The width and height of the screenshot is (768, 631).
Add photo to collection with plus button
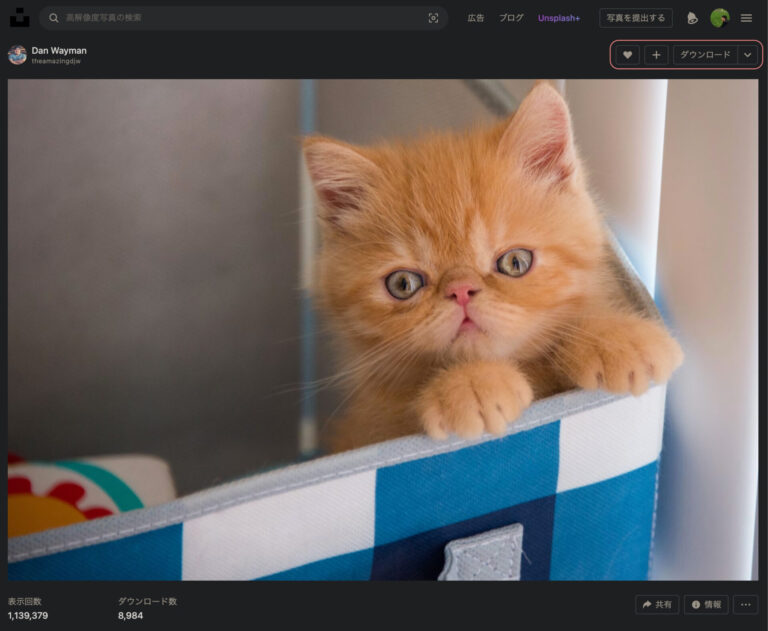(656, 55)
